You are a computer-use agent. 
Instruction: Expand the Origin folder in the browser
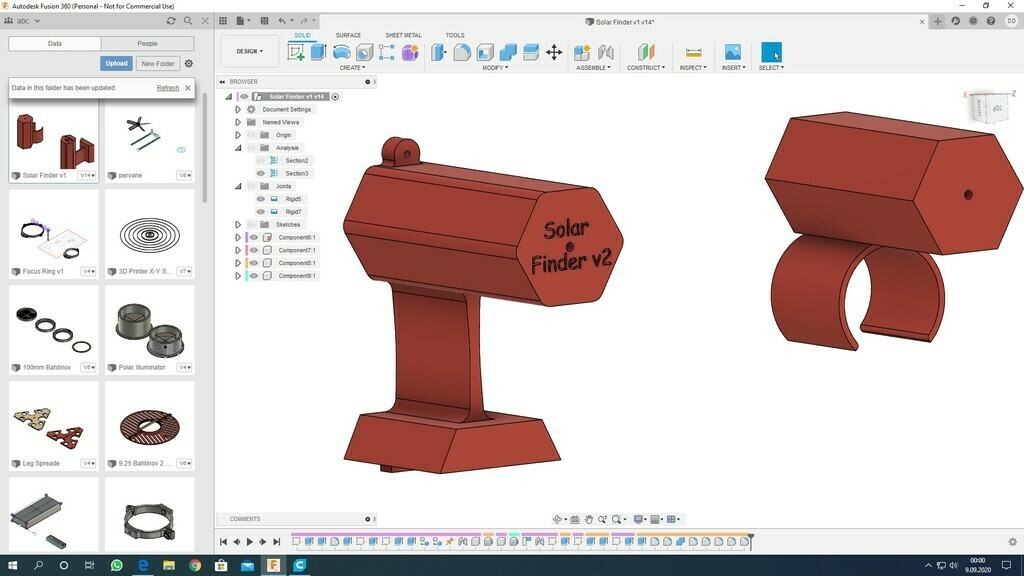238,134
